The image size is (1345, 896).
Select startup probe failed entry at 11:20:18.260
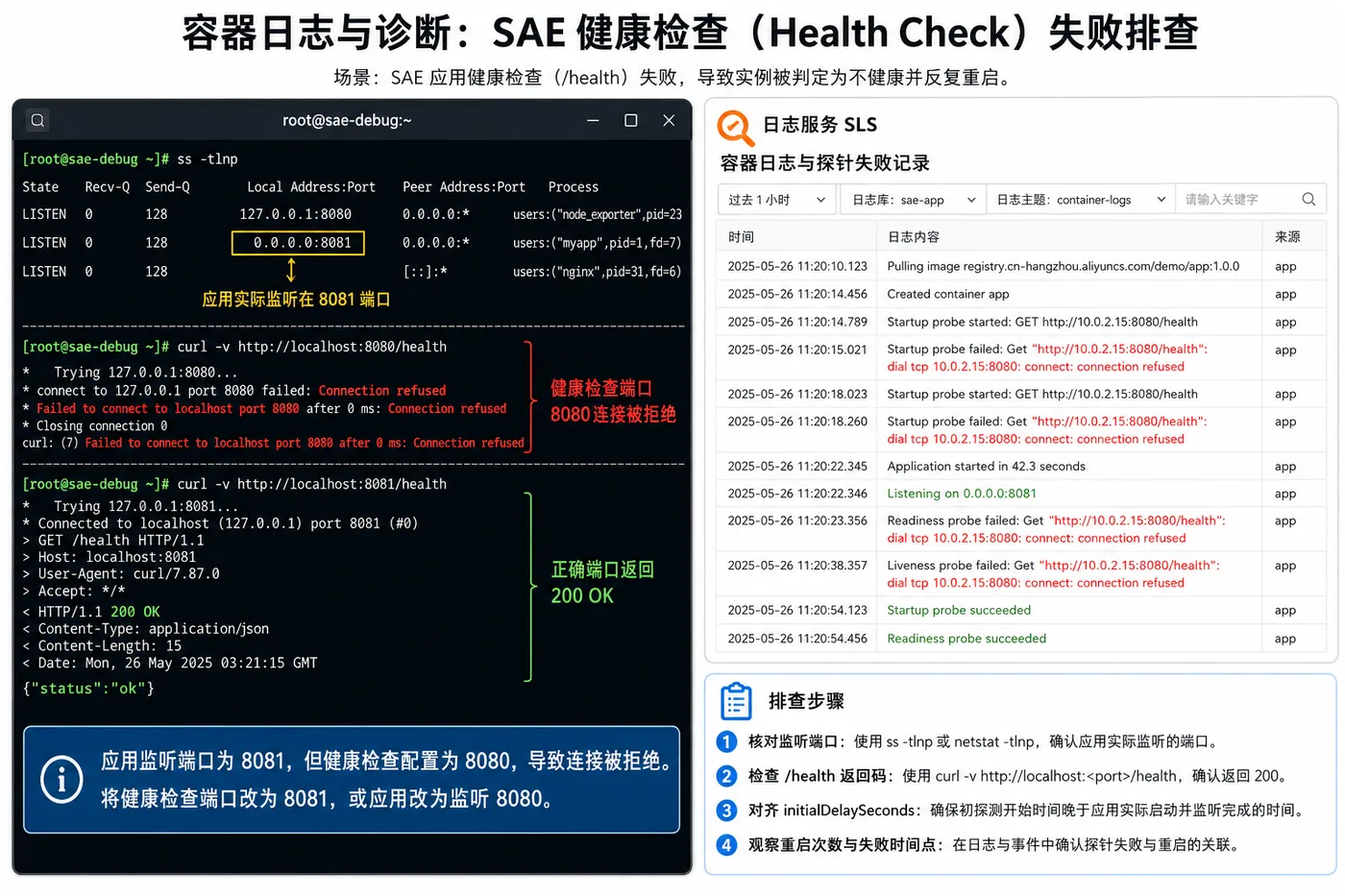tap(1021, 430)
